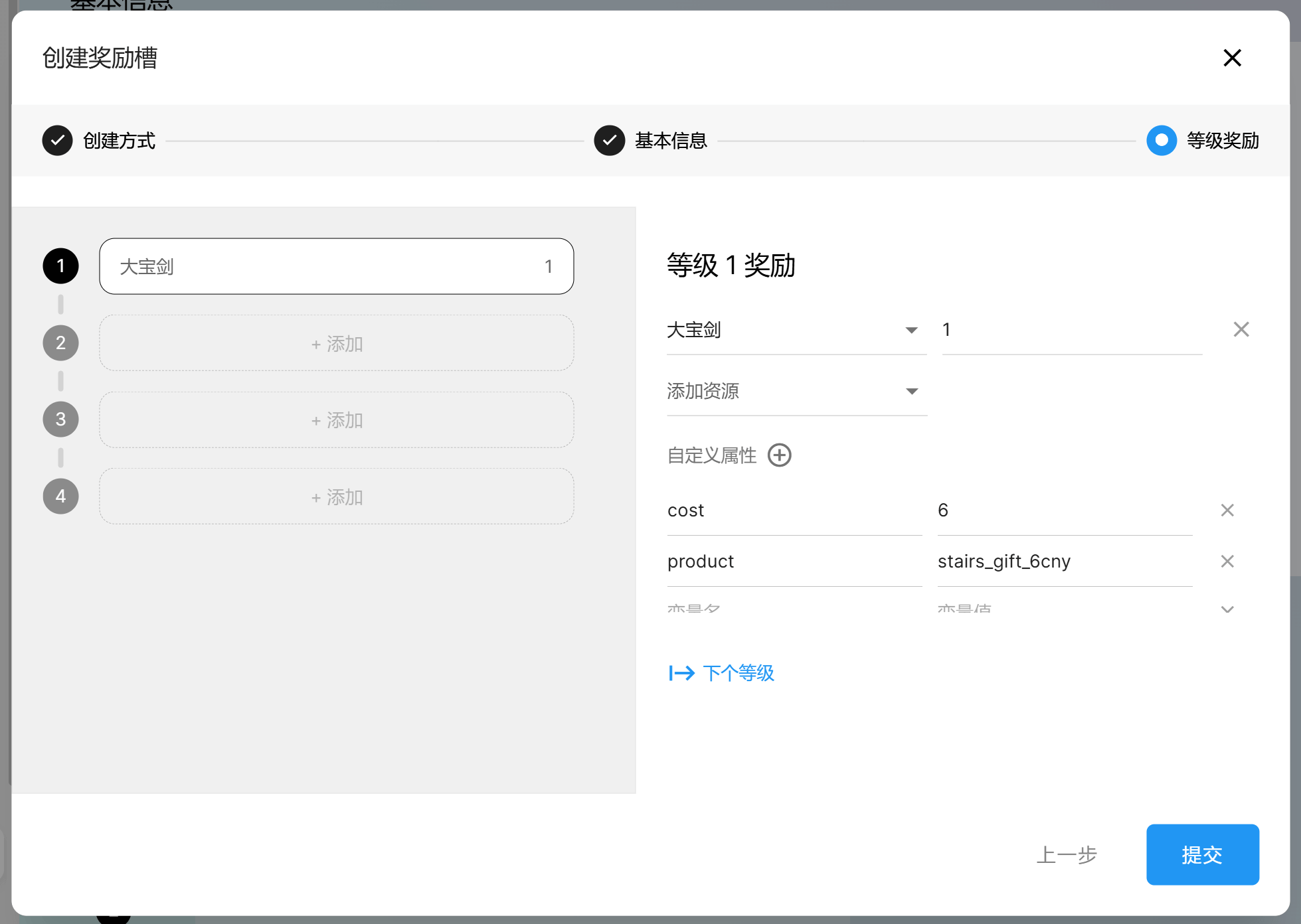The width and height of the screenshot is (1301, 924).
Task: Open the 添加资源 dropdown
Action: (x=796, y=391)
